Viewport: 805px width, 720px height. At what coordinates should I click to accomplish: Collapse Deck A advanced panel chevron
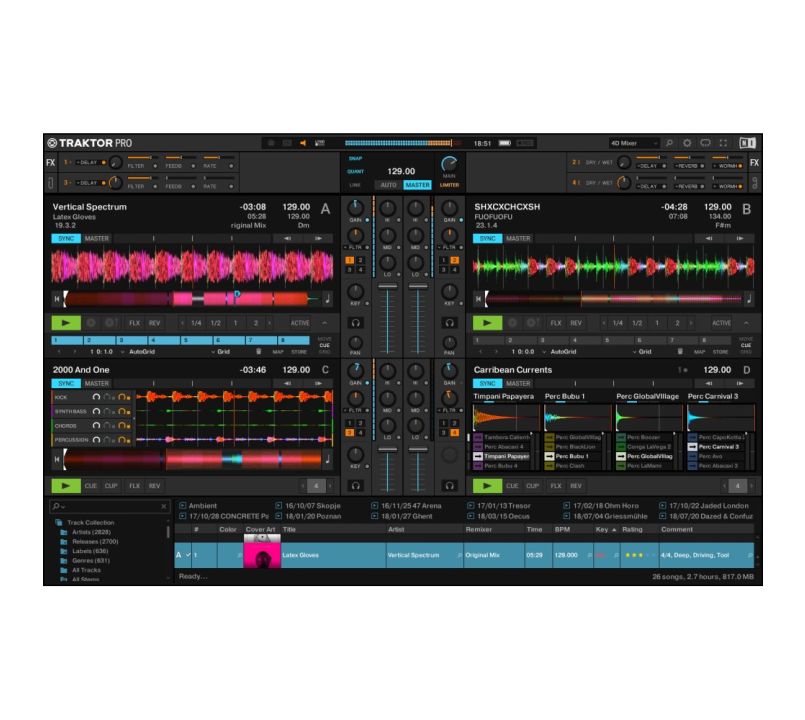pyautogui.click(x=324, y=323)
